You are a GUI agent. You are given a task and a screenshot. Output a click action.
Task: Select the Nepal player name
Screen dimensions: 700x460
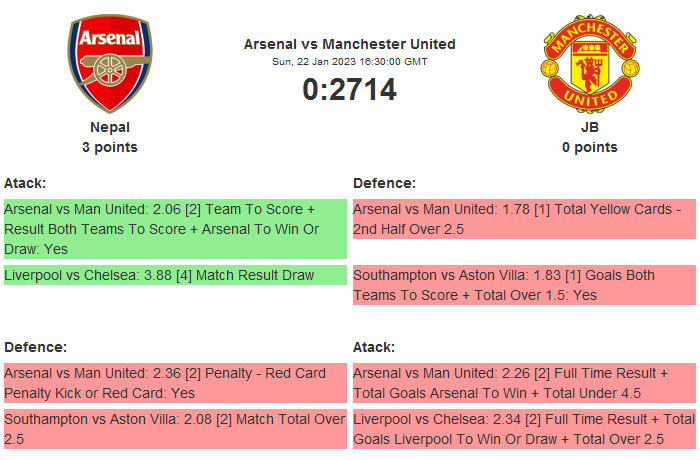pyautogui.click(x=110, y=127)
